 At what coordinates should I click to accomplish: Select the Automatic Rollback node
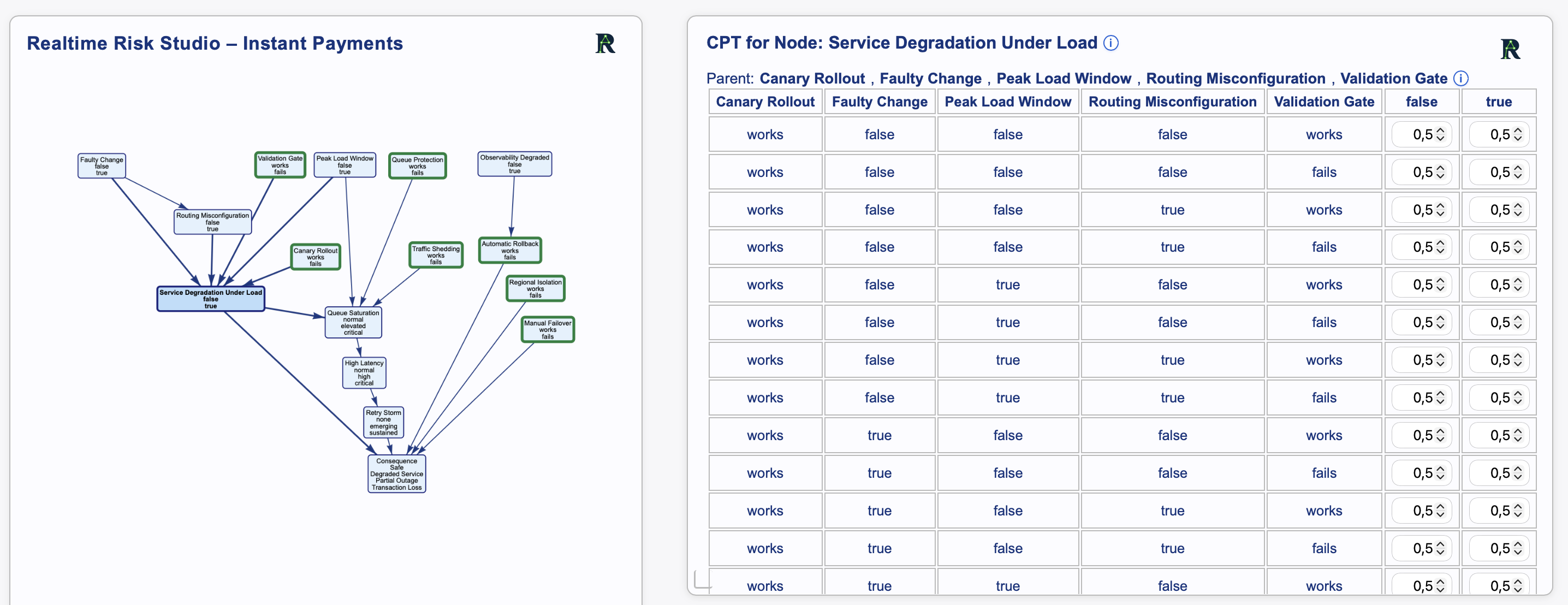click(x=510, y=250)
